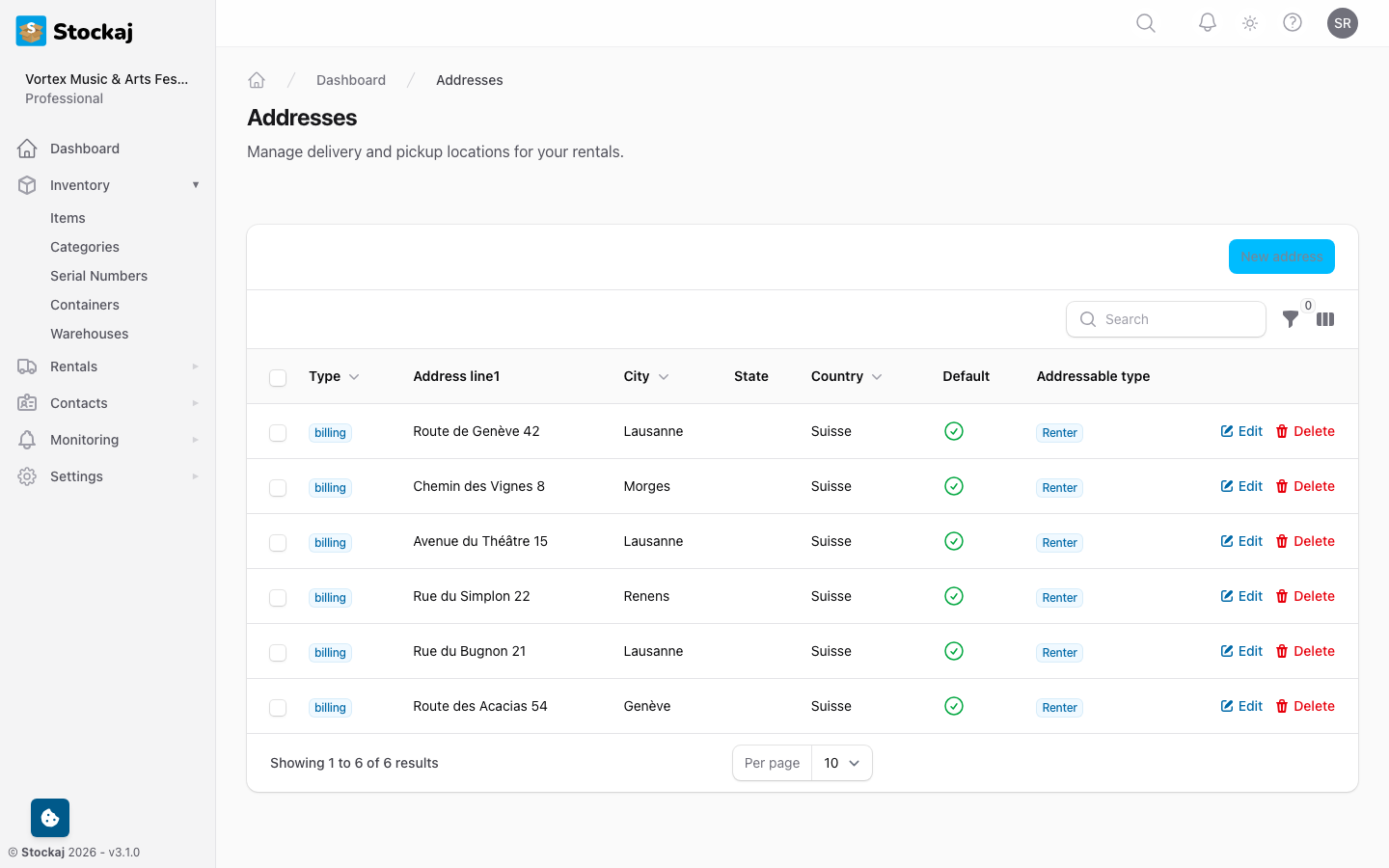The image size is (1389, 868).
Task: Go to Warehouses in the sidebar
Action: click(89, 333)
